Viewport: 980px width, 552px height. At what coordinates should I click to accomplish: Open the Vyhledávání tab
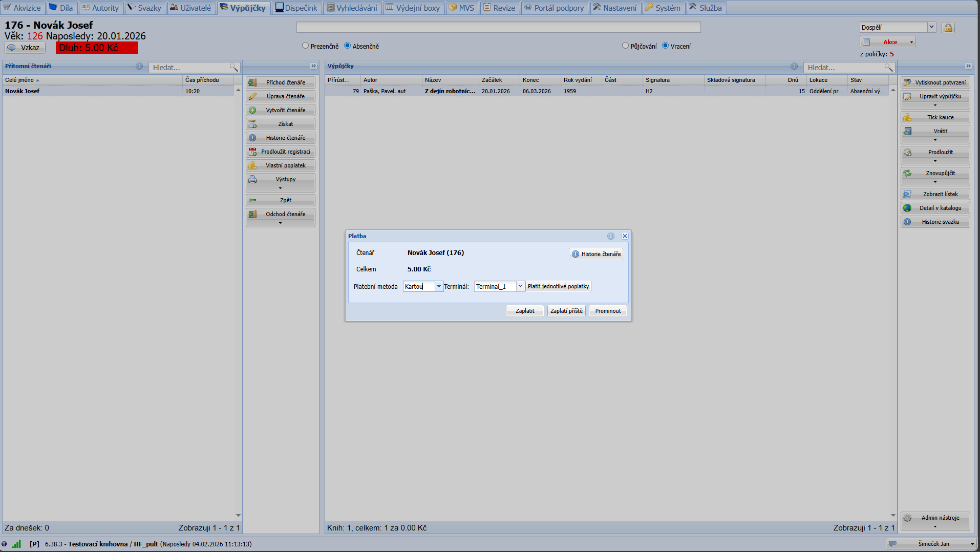(354, 7)
